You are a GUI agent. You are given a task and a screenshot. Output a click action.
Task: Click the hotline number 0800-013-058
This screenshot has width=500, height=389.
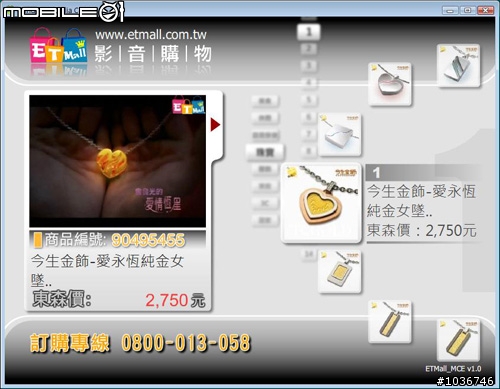coord(186,343)
